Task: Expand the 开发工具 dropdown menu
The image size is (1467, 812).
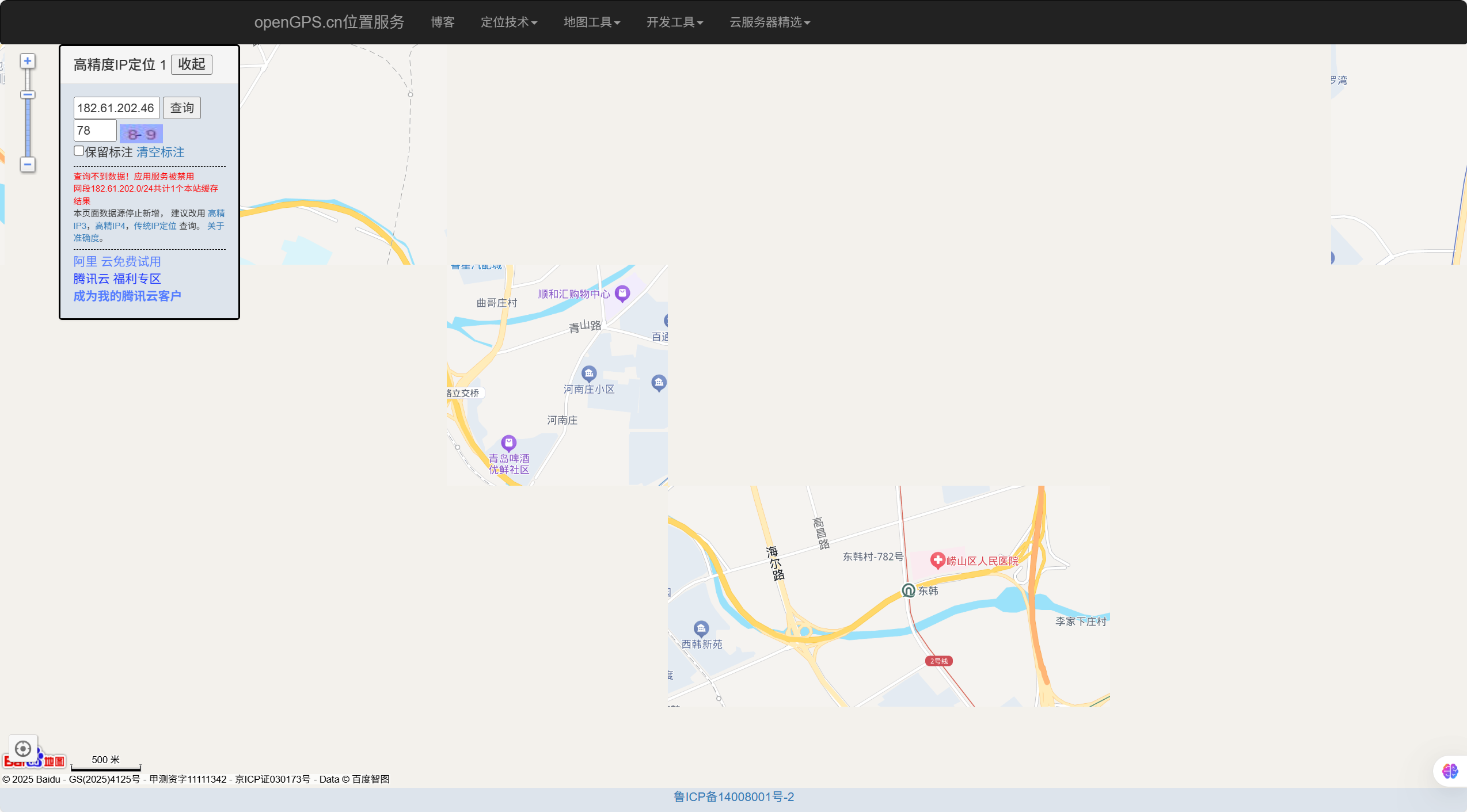Action: [x=674, y=22]
